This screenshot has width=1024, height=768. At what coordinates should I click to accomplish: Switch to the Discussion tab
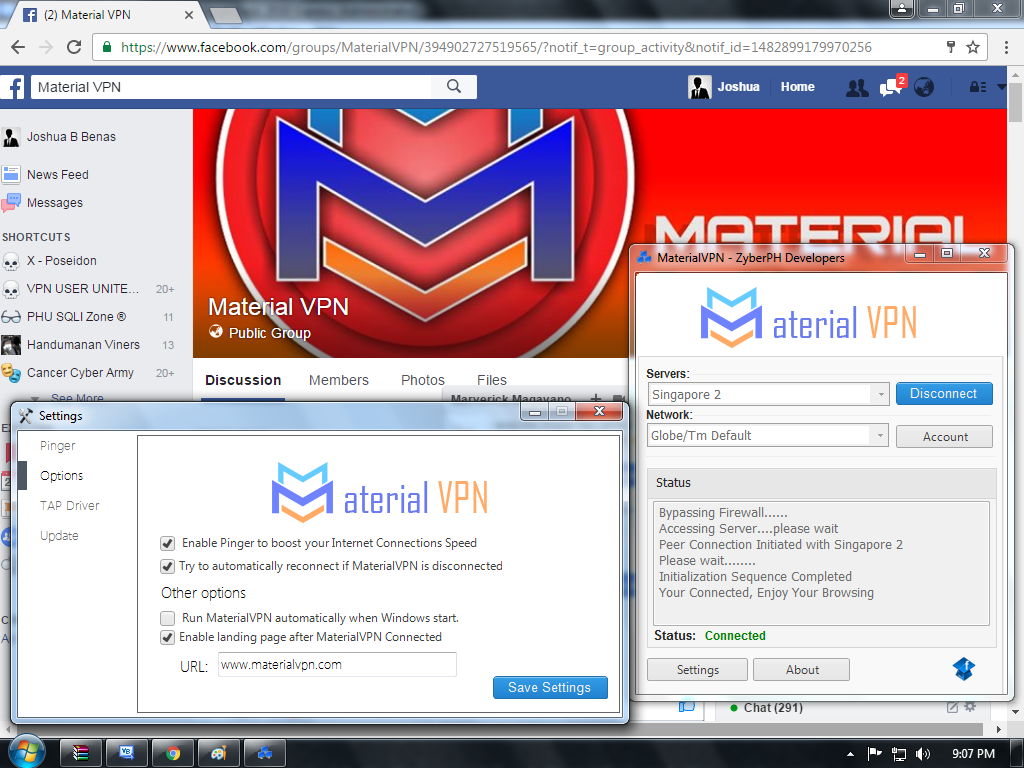(243, 380)
